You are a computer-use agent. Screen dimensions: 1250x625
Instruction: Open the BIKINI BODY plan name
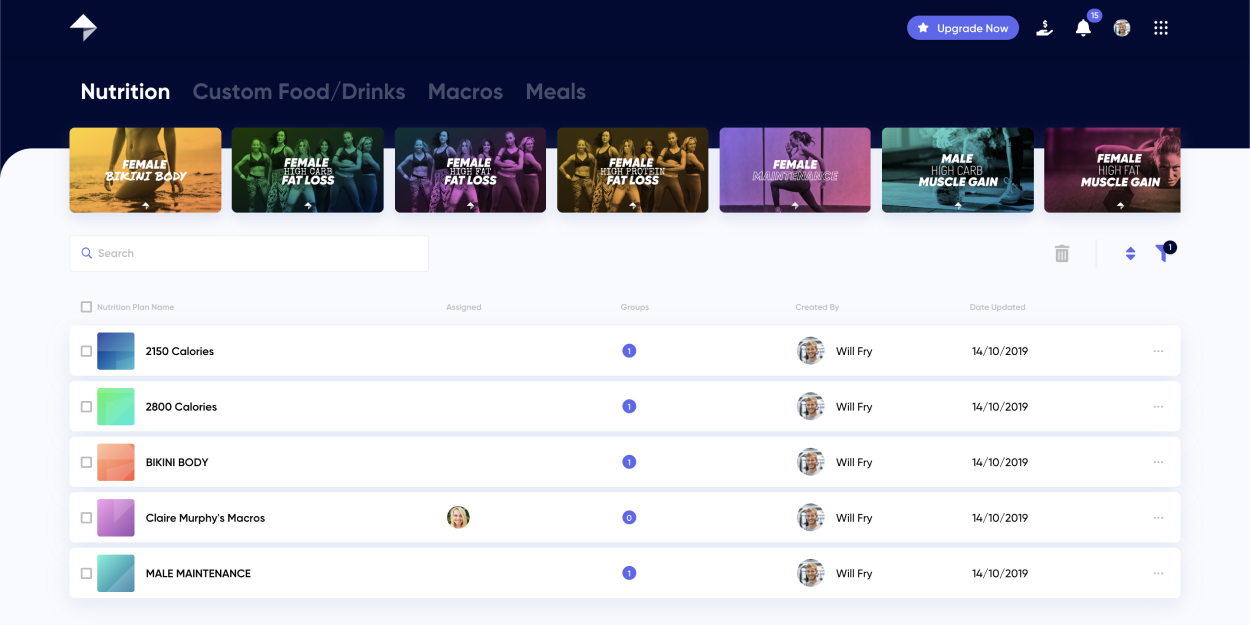pos(177,462)
